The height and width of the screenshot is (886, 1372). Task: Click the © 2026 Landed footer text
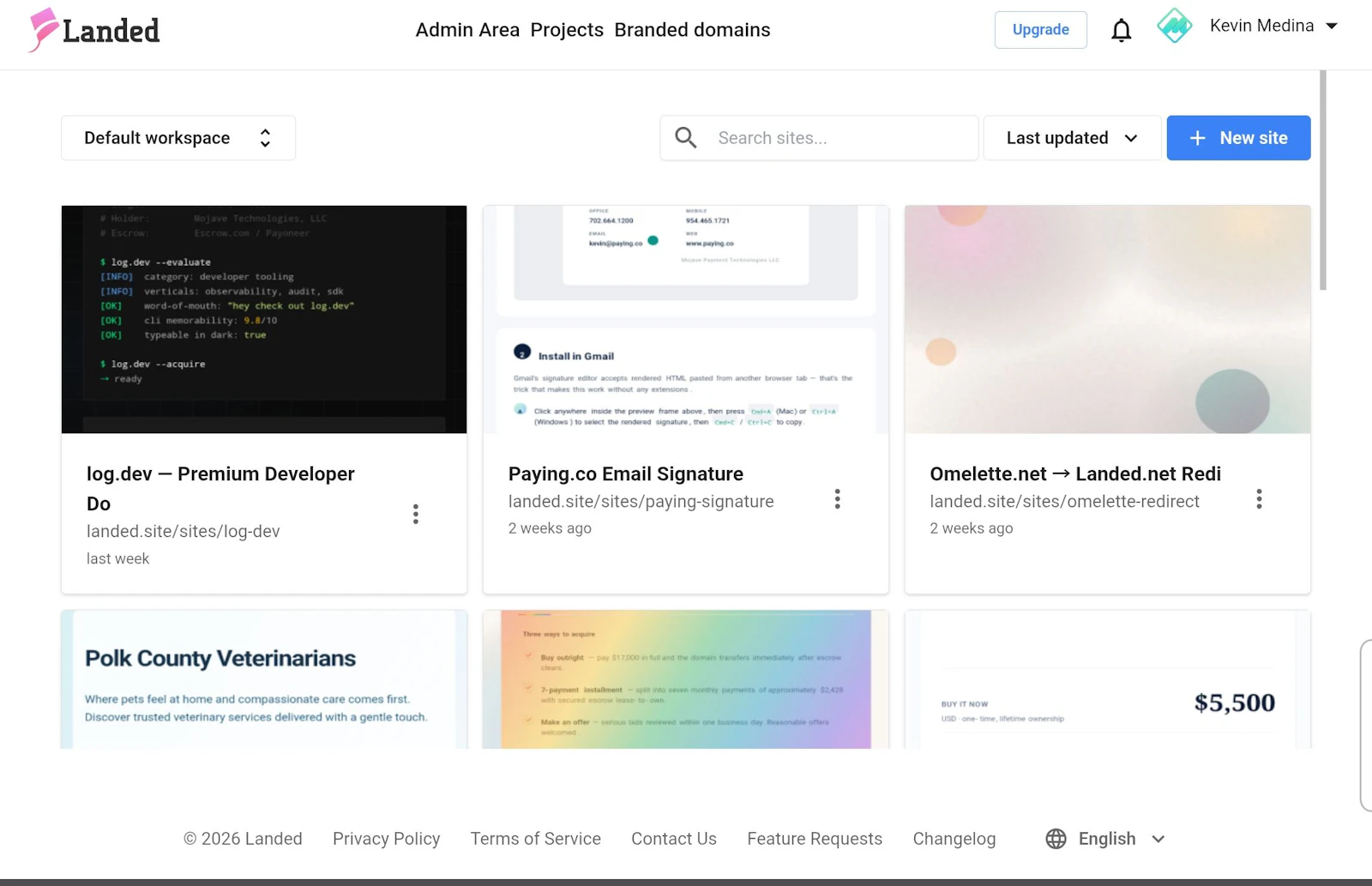[x=243, y=839]
